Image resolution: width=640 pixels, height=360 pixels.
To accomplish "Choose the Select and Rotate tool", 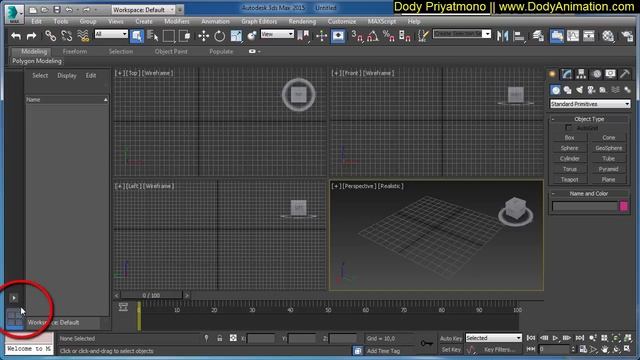I will 220,36.
